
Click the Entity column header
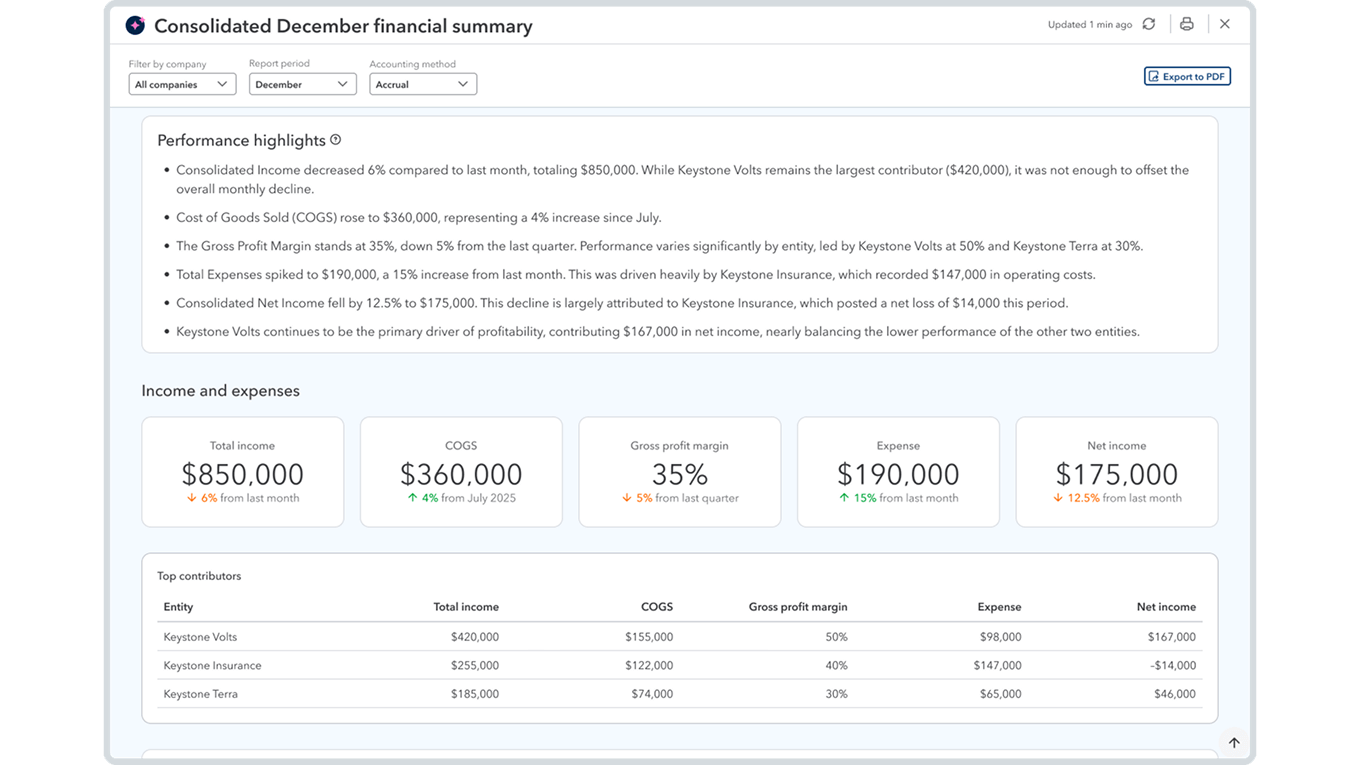tap(179, 607)
